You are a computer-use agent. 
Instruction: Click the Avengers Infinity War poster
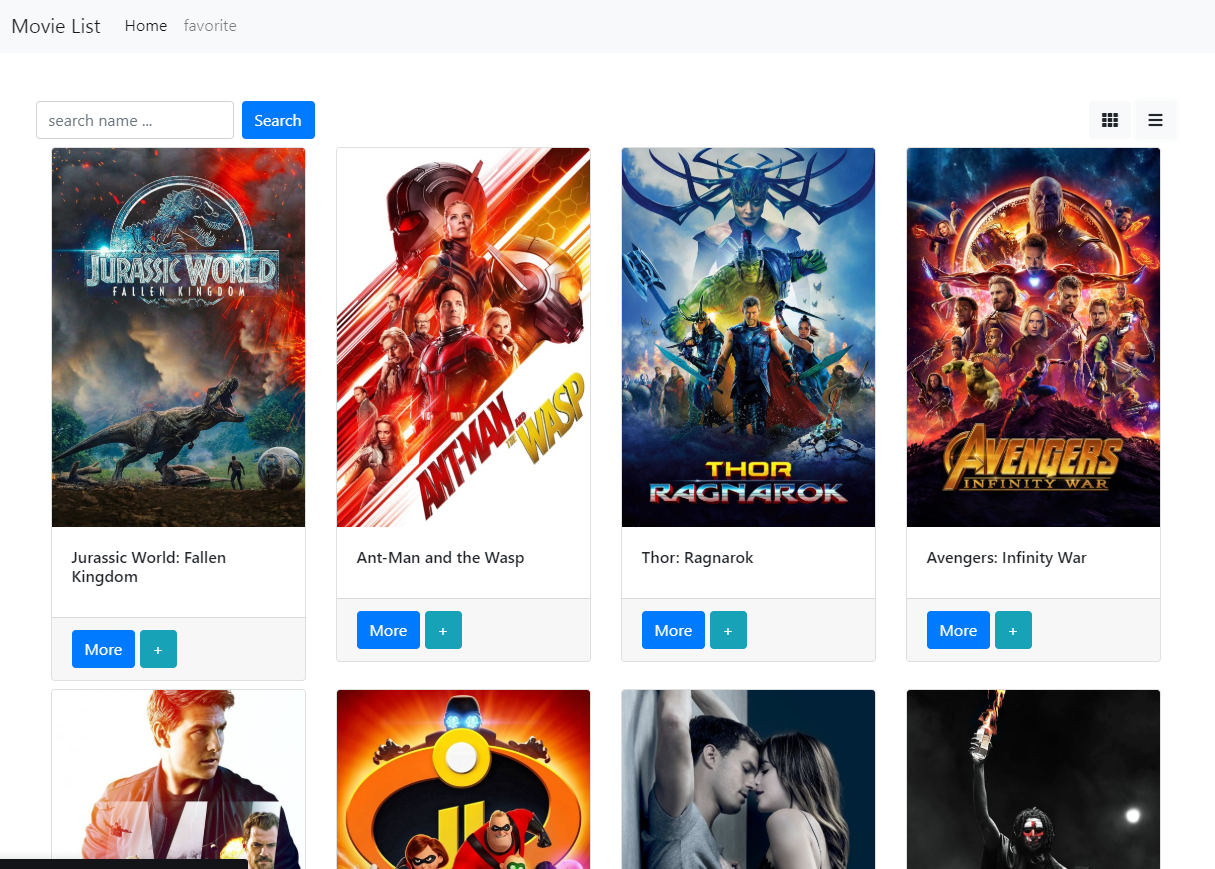pos(1033,337)
